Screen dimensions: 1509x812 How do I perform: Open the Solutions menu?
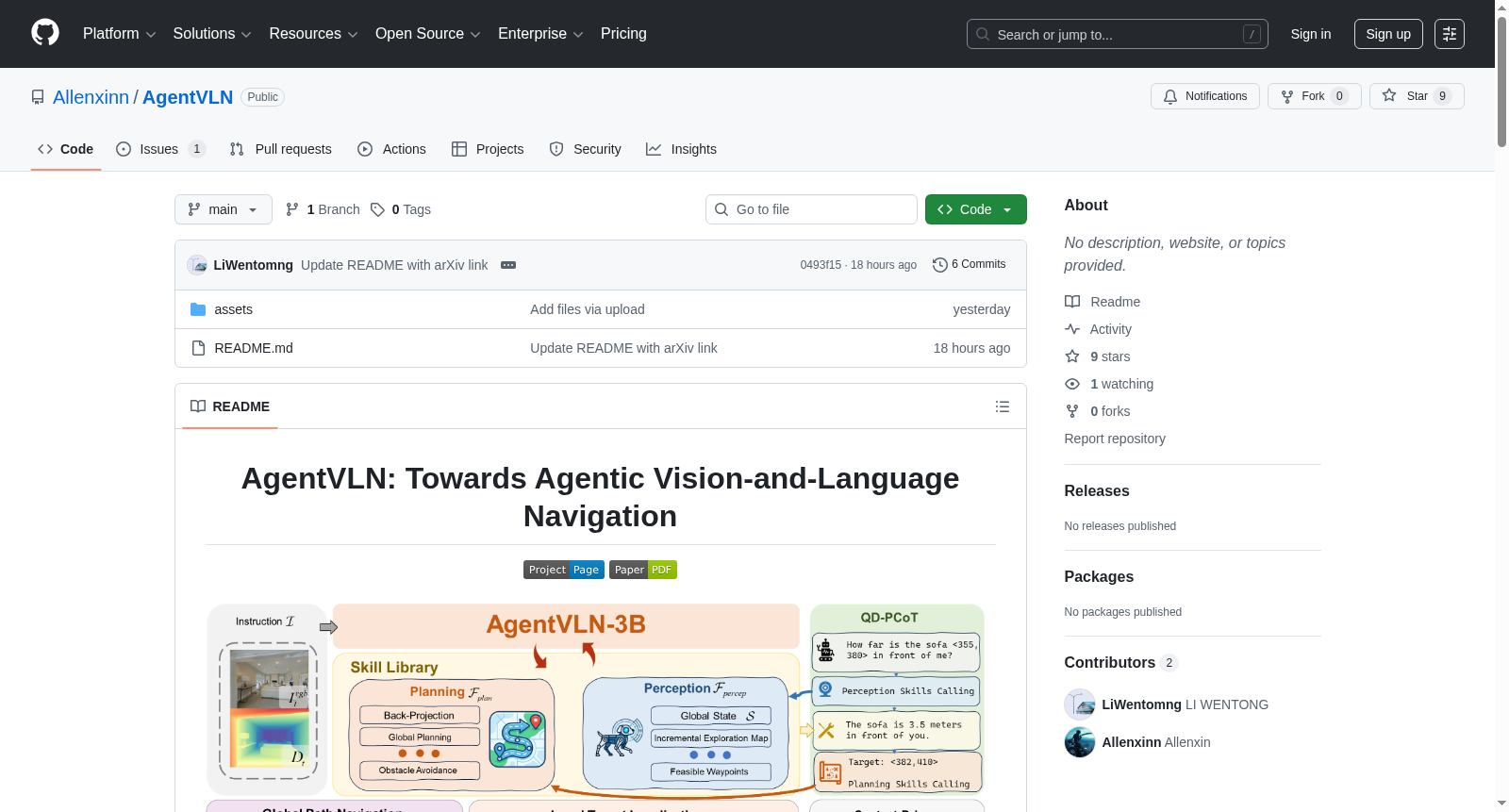(212, 34)
